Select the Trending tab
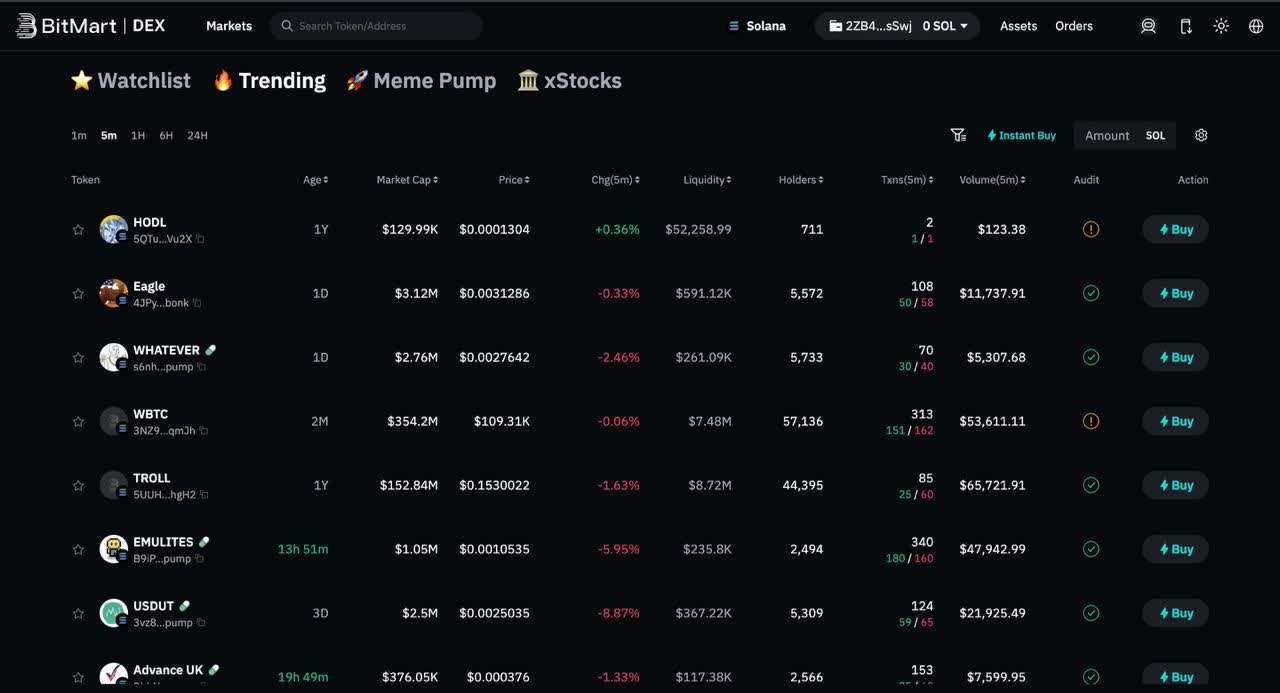 pyautogui.click(x=269, y=81)
